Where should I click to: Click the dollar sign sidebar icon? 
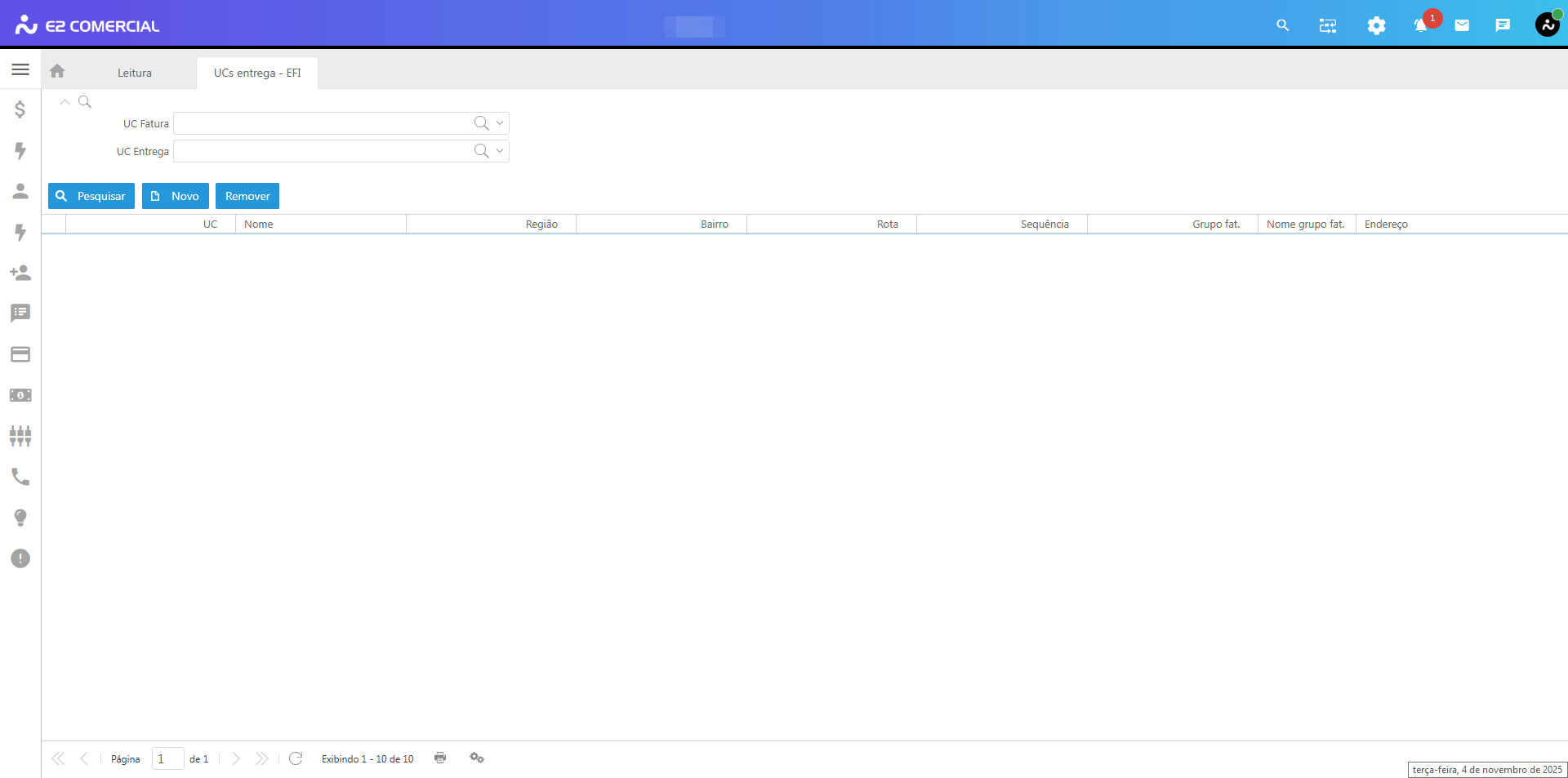tap(20, 109)
